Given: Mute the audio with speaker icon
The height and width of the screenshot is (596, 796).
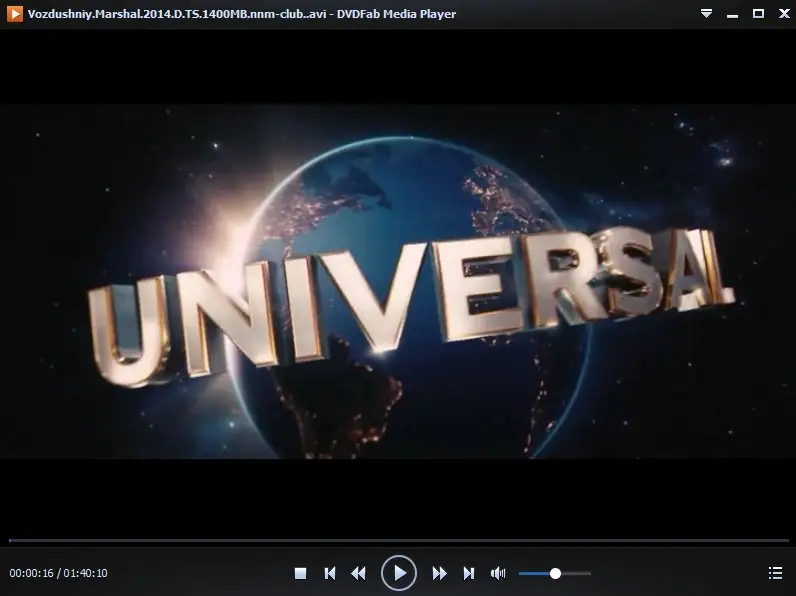Looking at the screenshot, I should (498, 573).
